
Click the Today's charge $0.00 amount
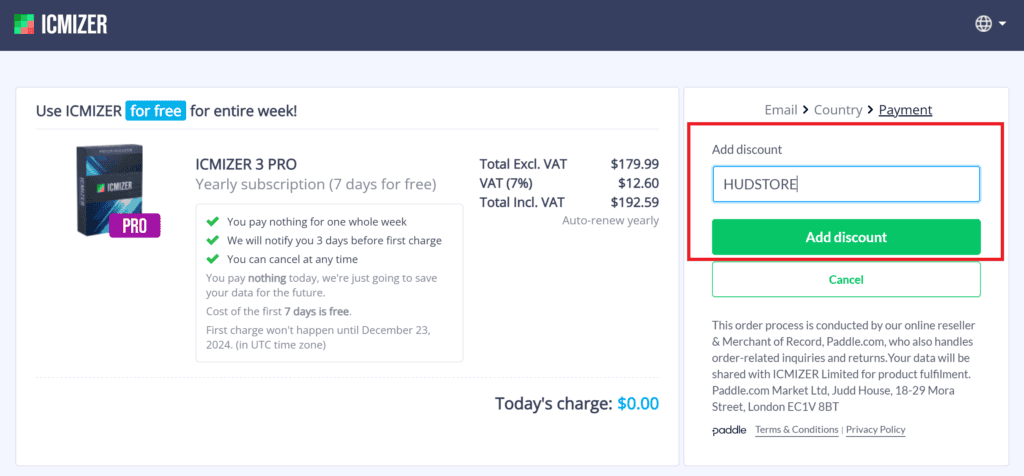click(638, 405)
